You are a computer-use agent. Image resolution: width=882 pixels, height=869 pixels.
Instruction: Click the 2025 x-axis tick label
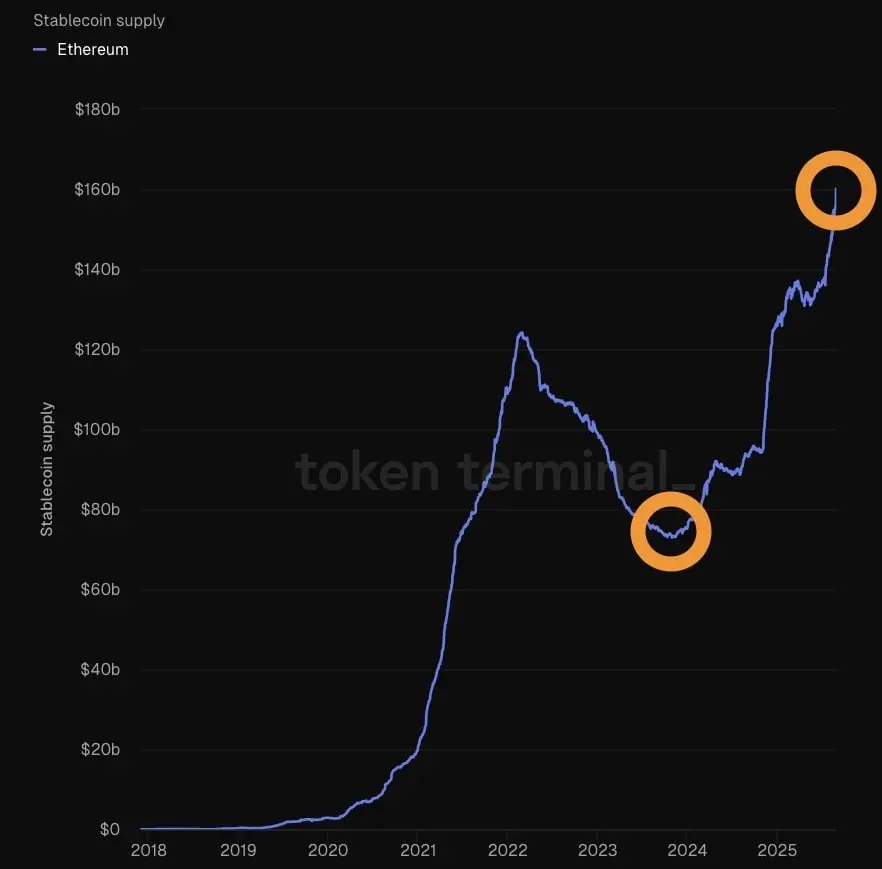pos(777,850)
